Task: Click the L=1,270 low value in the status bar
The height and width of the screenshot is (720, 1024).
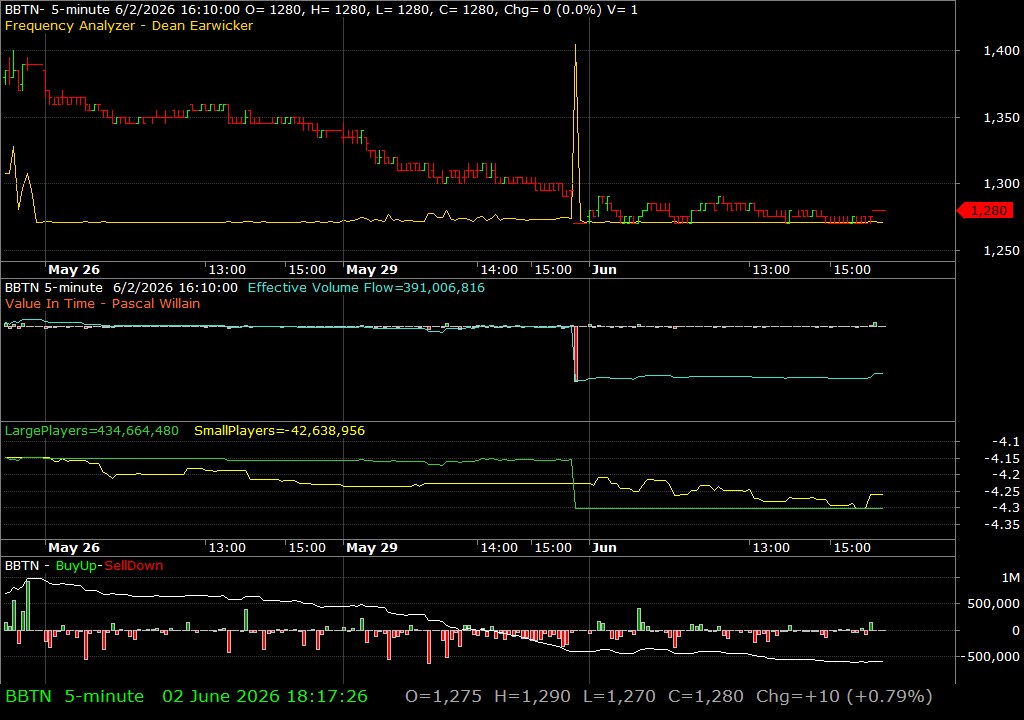Action: tap(619, 696)
